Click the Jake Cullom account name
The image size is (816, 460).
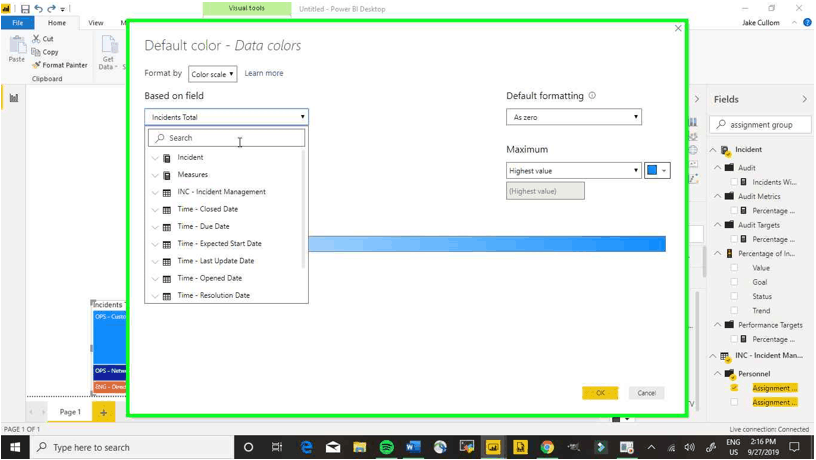(760, 22)
